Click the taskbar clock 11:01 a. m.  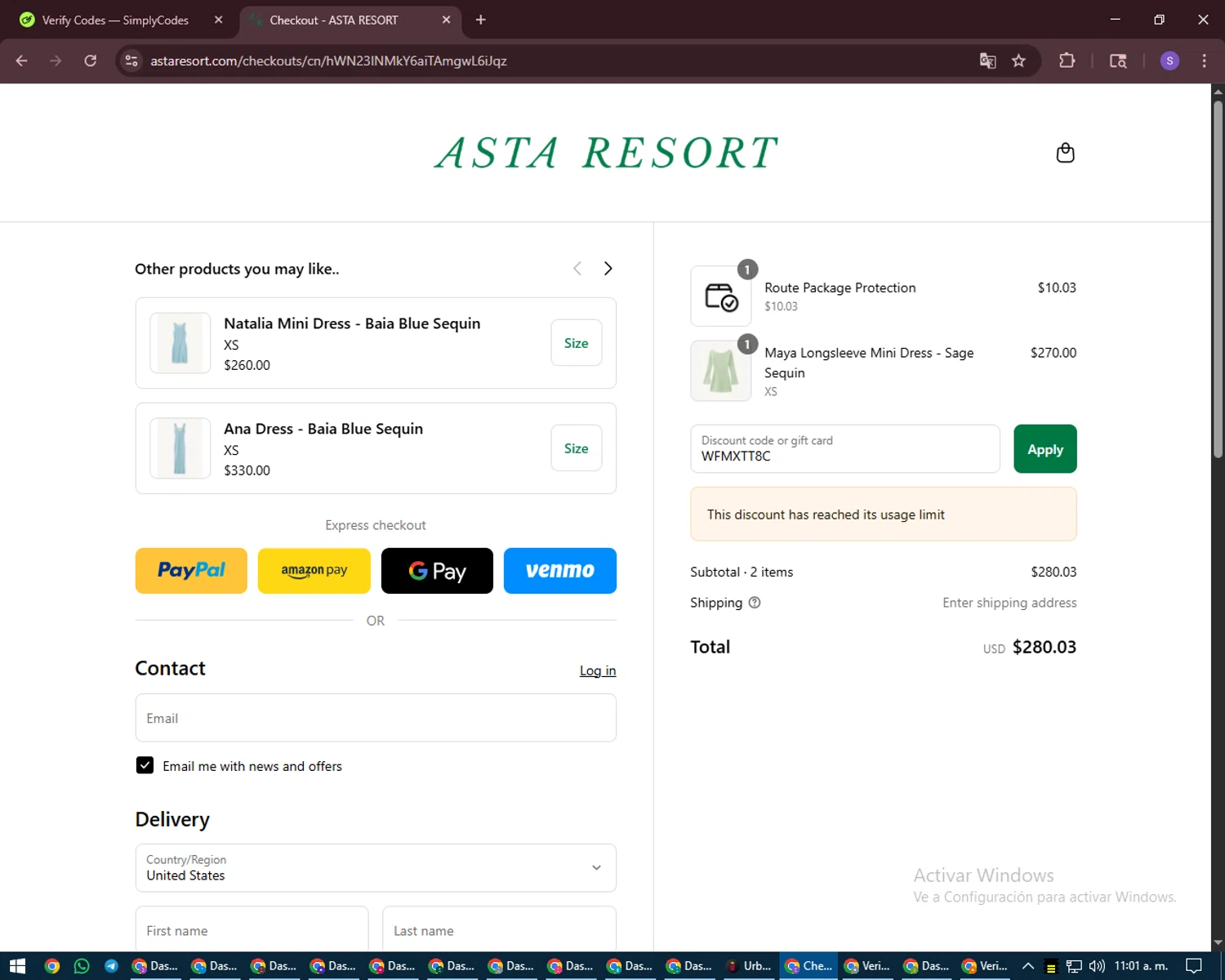1141,966
